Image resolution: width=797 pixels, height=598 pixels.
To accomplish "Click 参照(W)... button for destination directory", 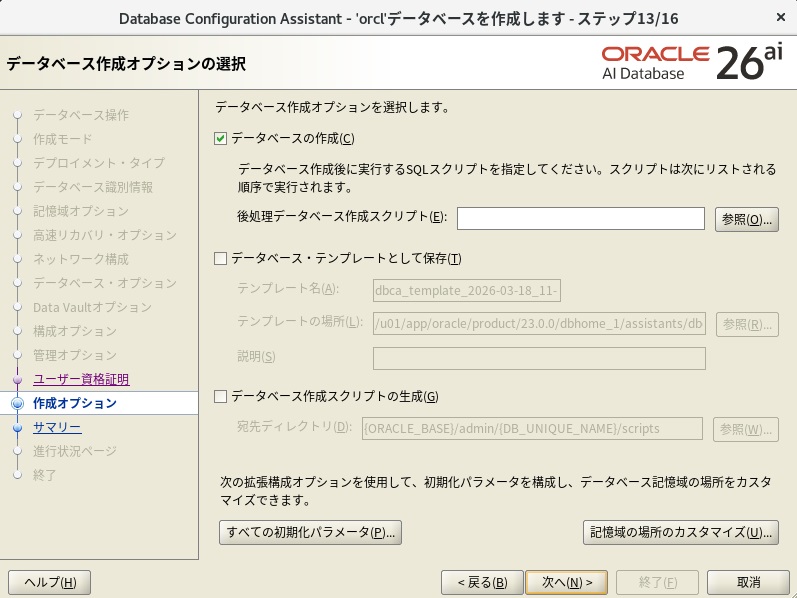I will [x=746, y=429].
